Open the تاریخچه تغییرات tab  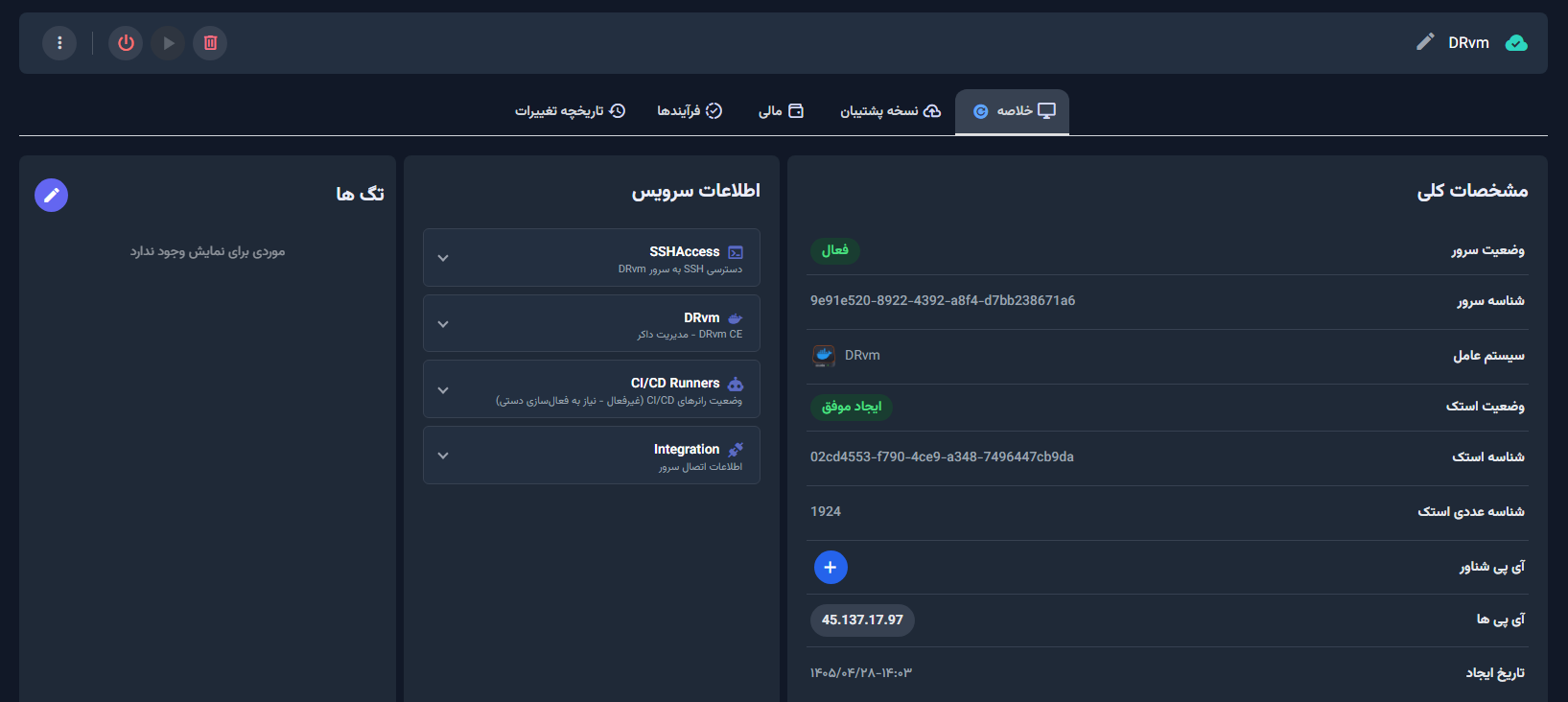[570, 111]
